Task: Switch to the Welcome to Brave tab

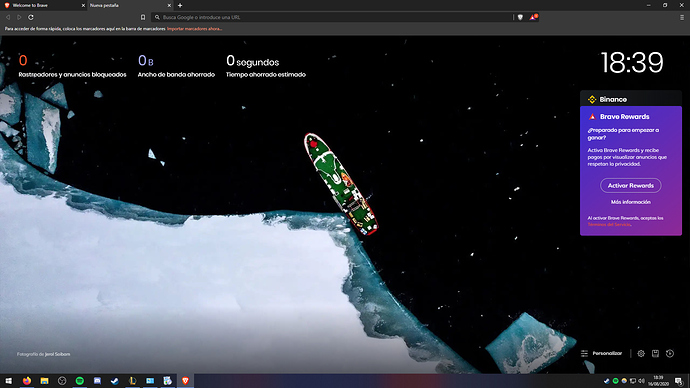Action: 43,5
